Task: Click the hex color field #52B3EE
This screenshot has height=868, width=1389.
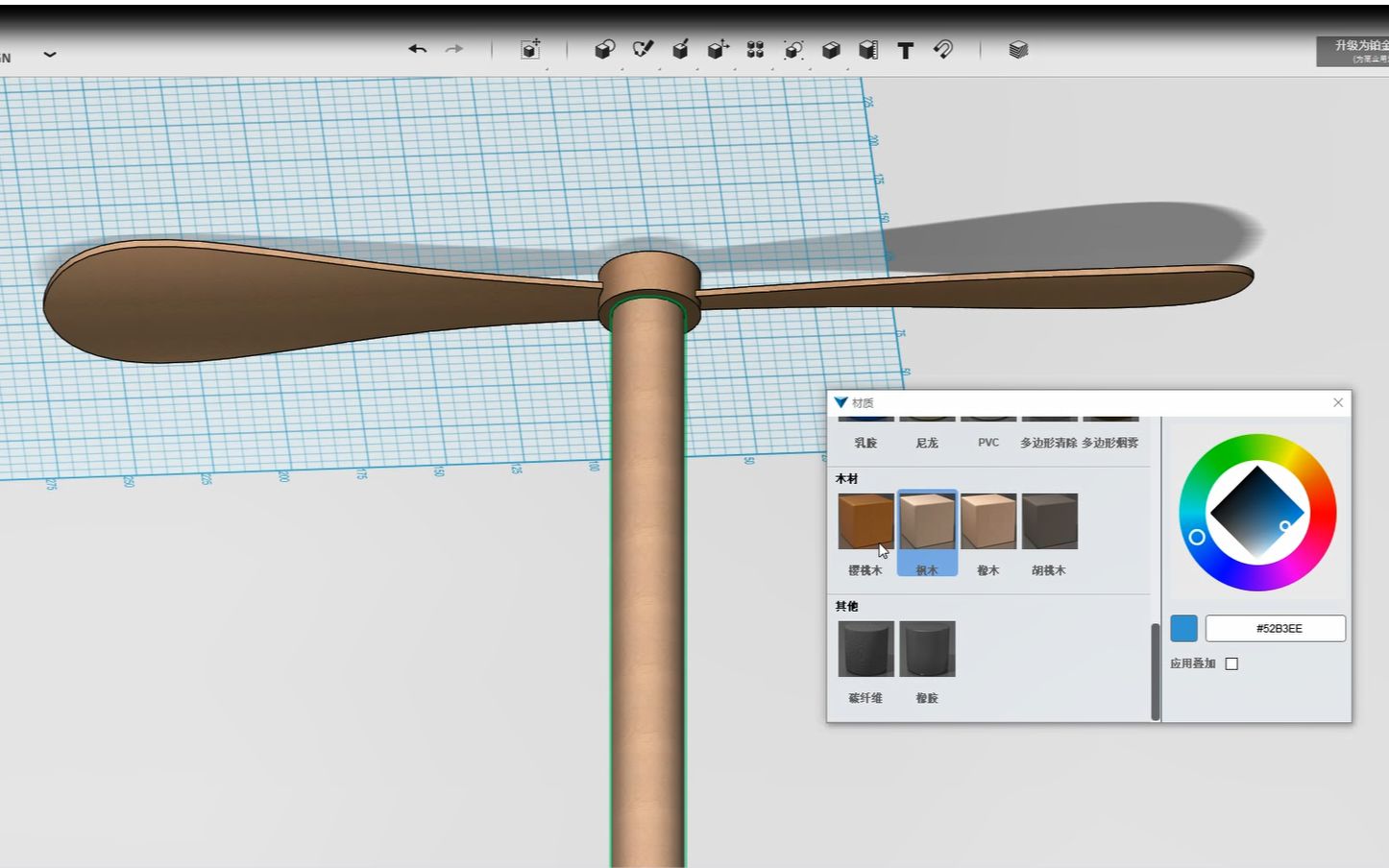Action: pos(1276,629)
